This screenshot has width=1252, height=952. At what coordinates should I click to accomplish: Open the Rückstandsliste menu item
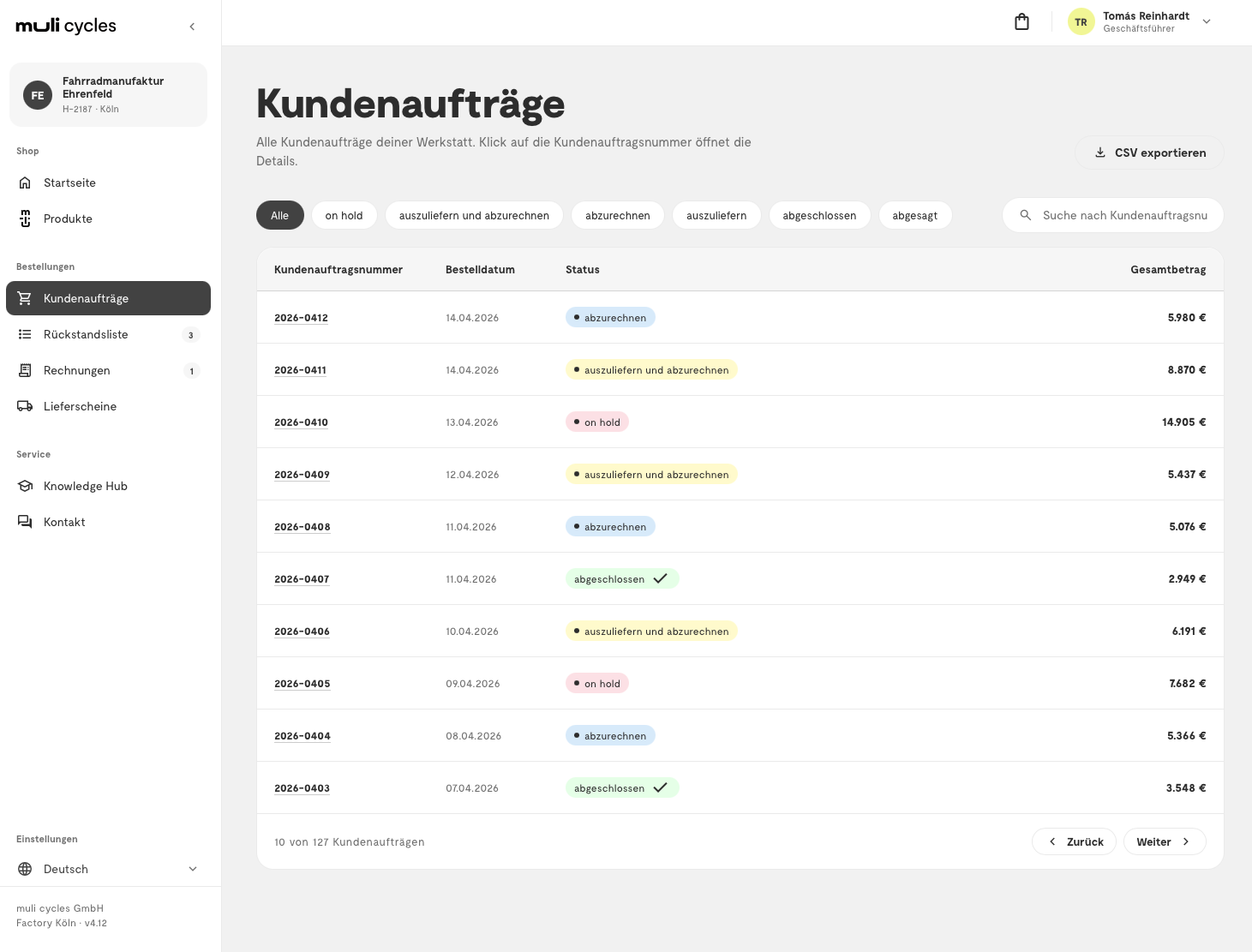[108, 334]
